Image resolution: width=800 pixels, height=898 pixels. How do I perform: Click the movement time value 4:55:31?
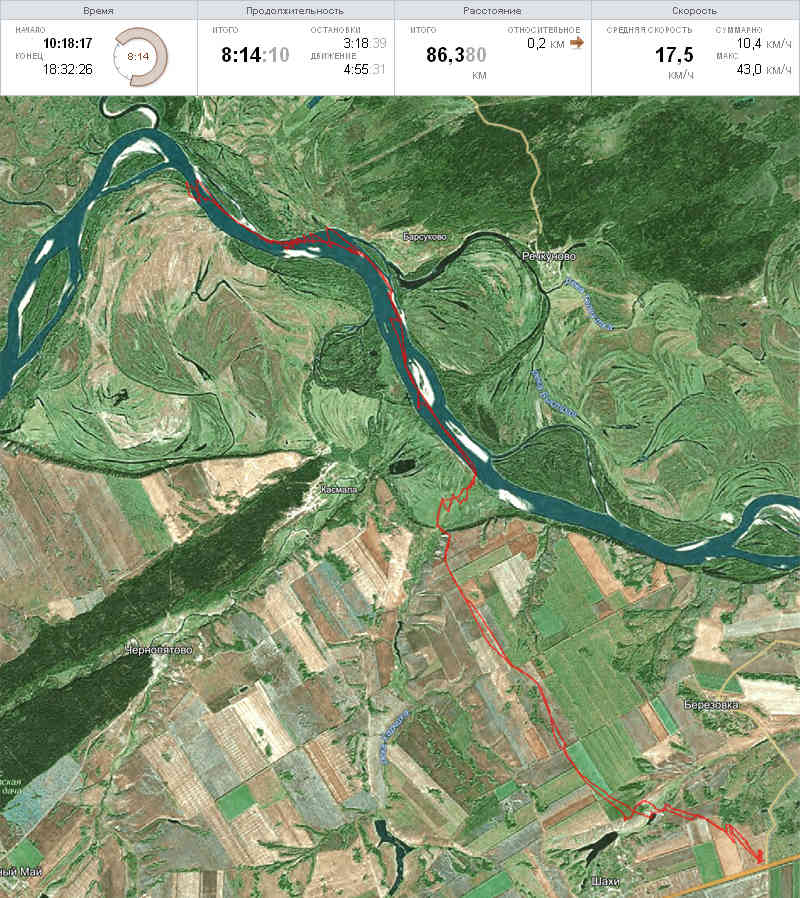(365, 69)
